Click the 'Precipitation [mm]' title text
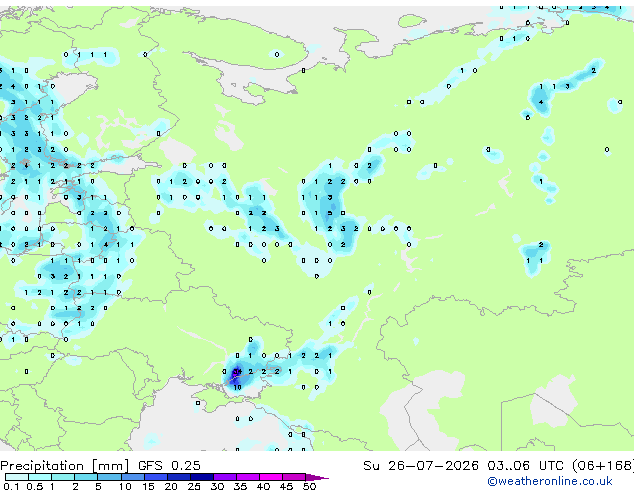Image resolution: width=634 pixels, height=490 pixels. [x=65, y=466]
